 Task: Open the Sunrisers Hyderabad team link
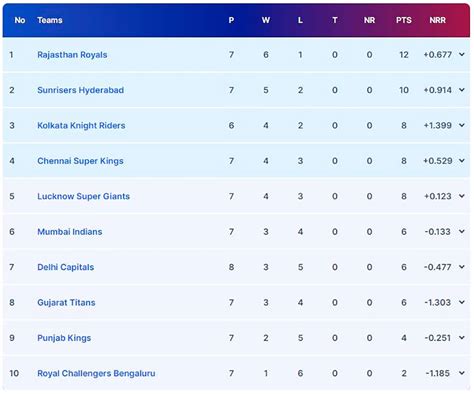(81, 90)
